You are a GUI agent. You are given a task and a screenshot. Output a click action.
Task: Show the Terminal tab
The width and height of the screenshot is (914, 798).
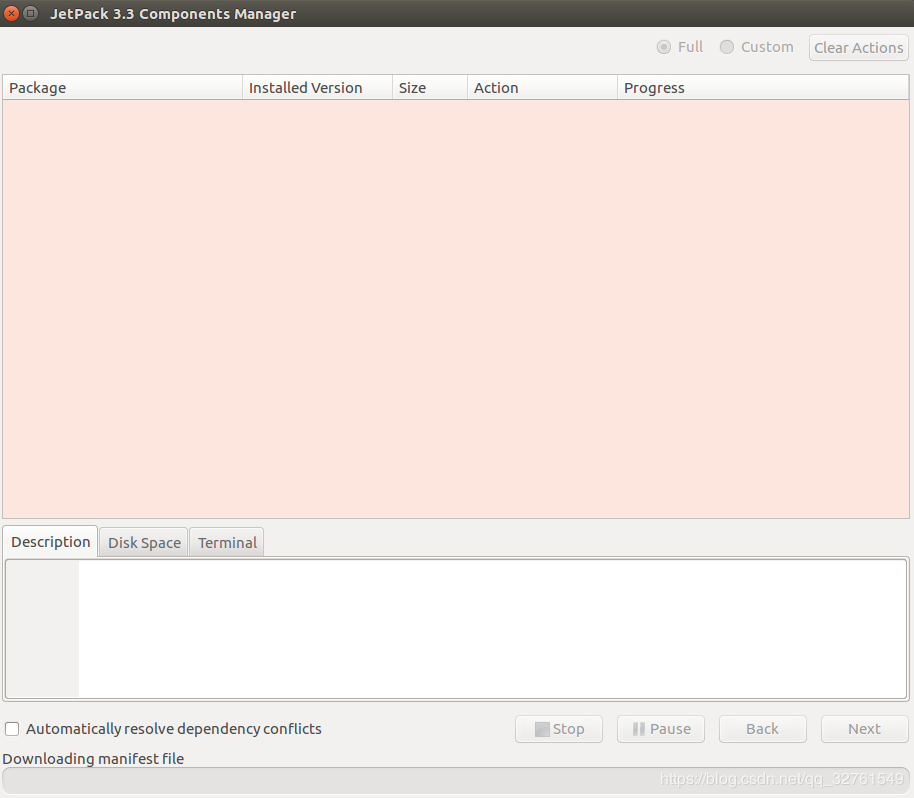(227, 543)
